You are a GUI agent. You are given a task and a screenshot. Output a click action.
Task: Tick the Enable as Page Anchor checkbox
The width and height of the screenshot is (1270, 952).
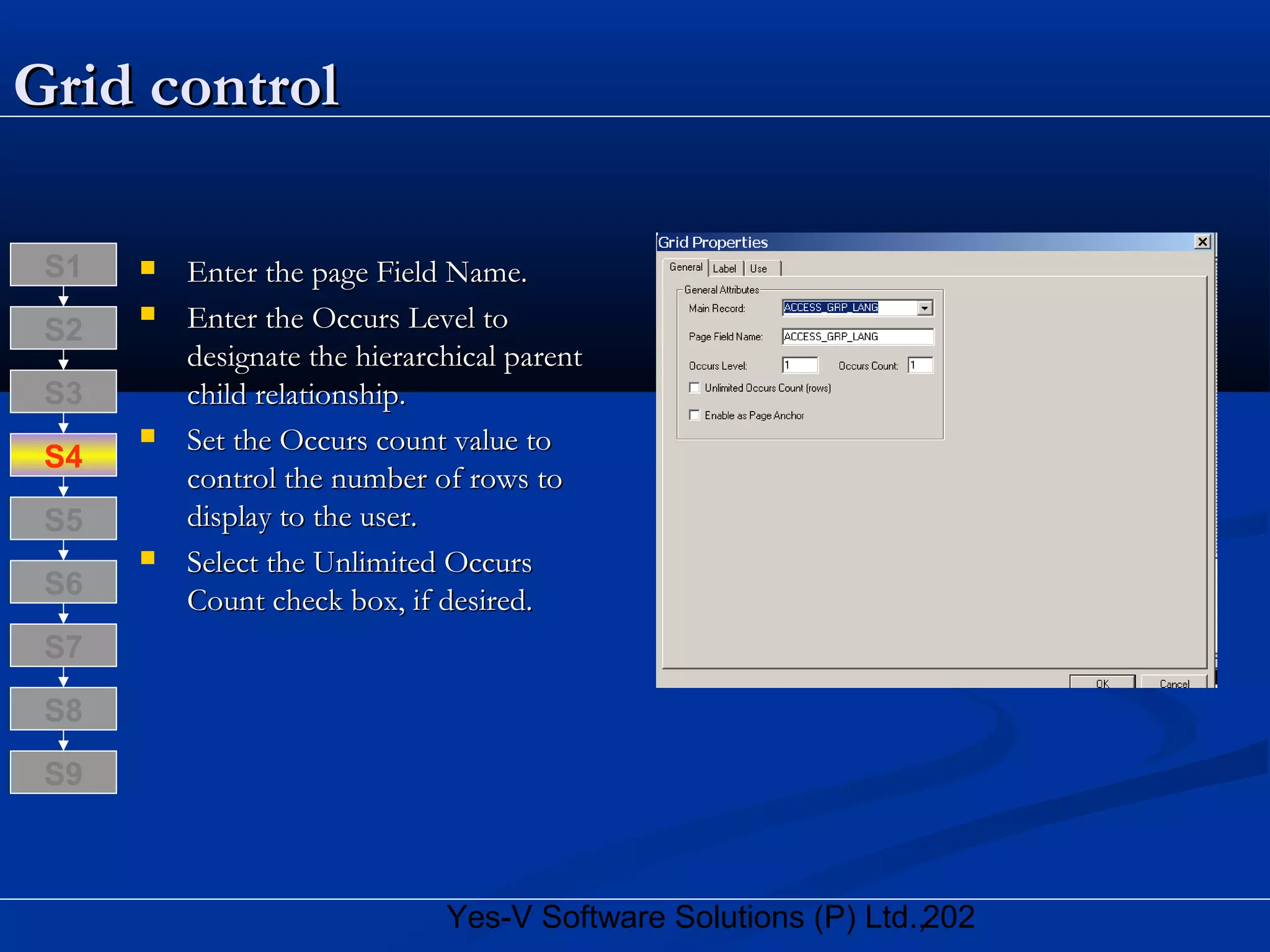click(x=695, y=415)
